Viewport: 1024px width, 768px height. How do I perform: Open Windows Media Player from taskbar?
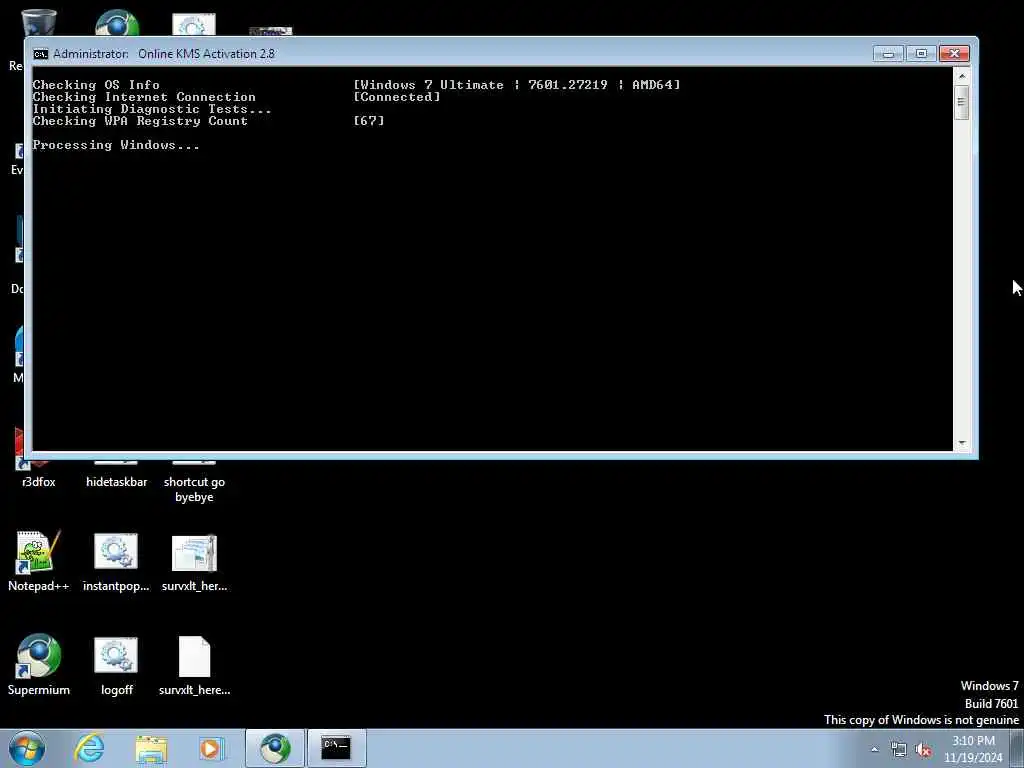[x=211, y=748]
